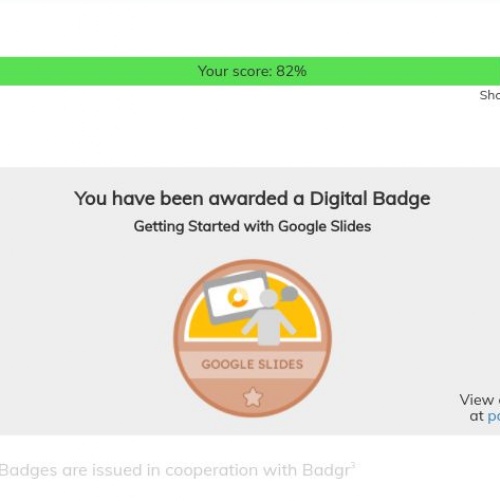
Task: Select the grey presenter figure in the badge
Action: (269, 317)
